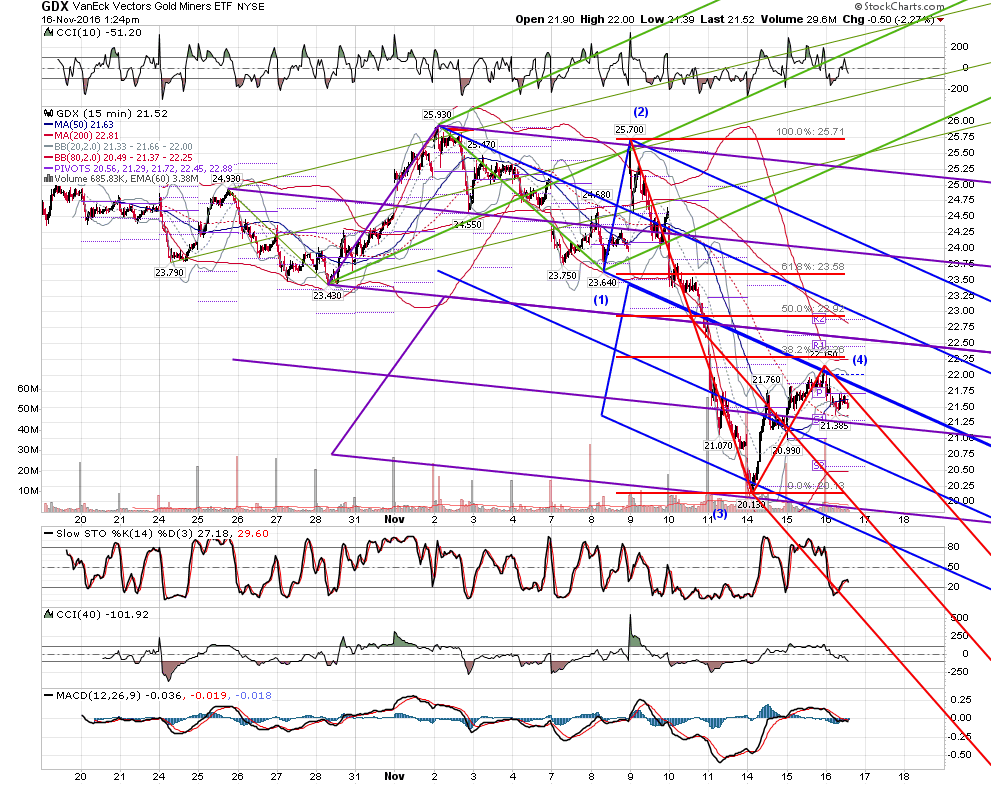
Task: Click the 24.930 price label
Action: pos(226,179)
